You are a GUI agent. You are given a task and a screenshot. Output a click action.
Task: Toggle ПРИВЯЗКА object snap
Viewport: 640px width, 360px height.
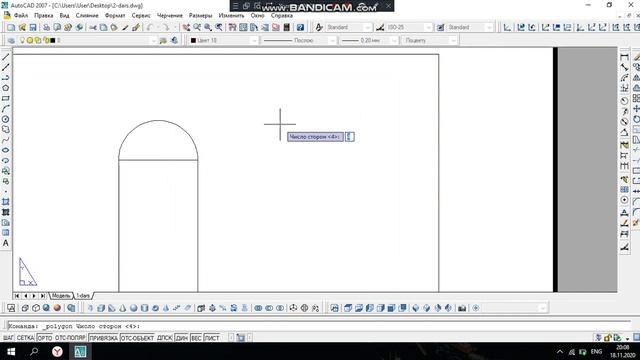(103, 338)
